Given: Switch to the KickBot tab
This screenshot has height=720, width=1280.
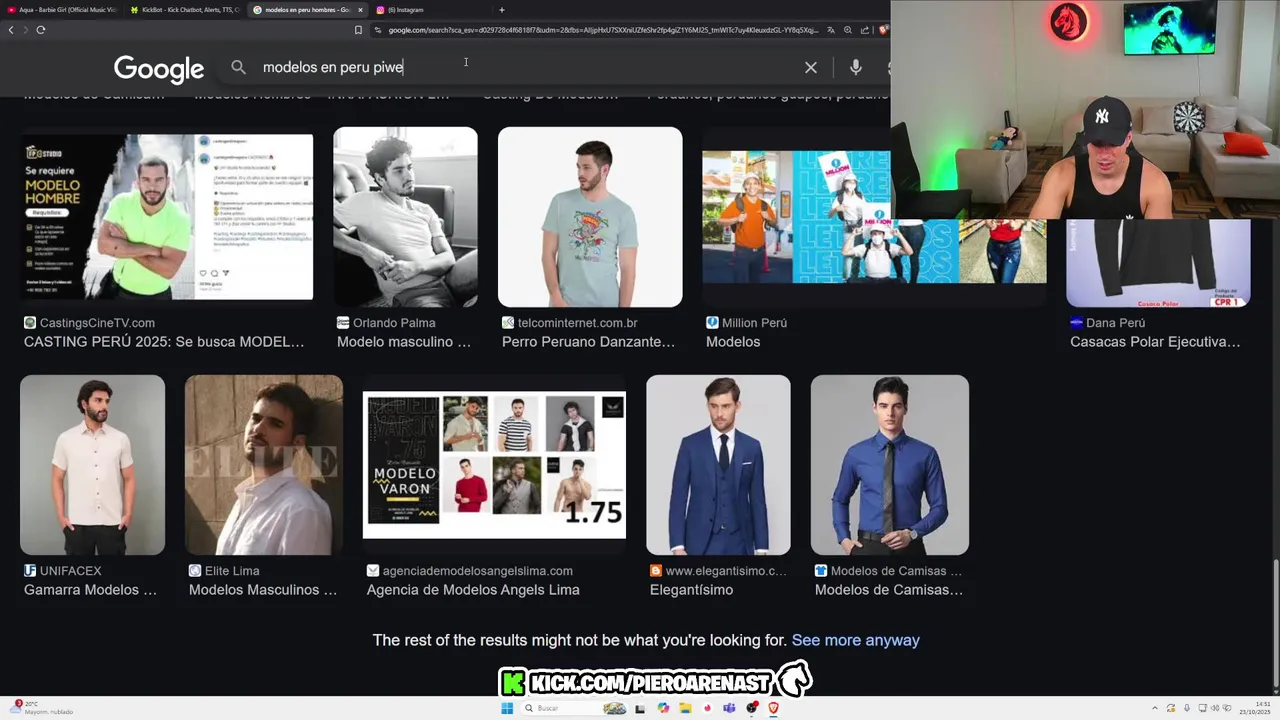Looking at the screenshot, I should [185, 10].
